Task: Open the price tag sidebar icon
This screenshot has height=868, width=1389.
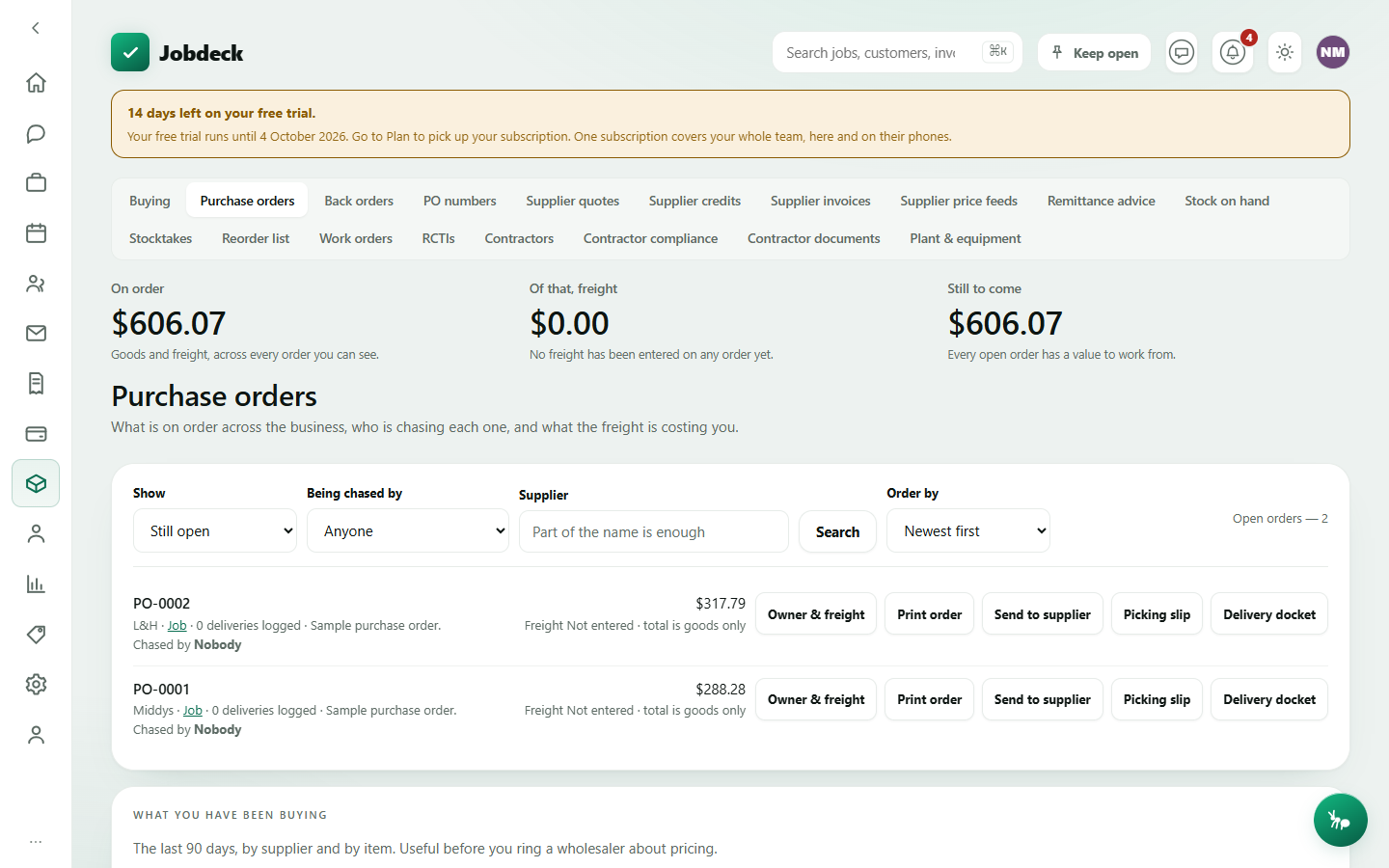Action: pyautogui.click(x=36, y=635)
